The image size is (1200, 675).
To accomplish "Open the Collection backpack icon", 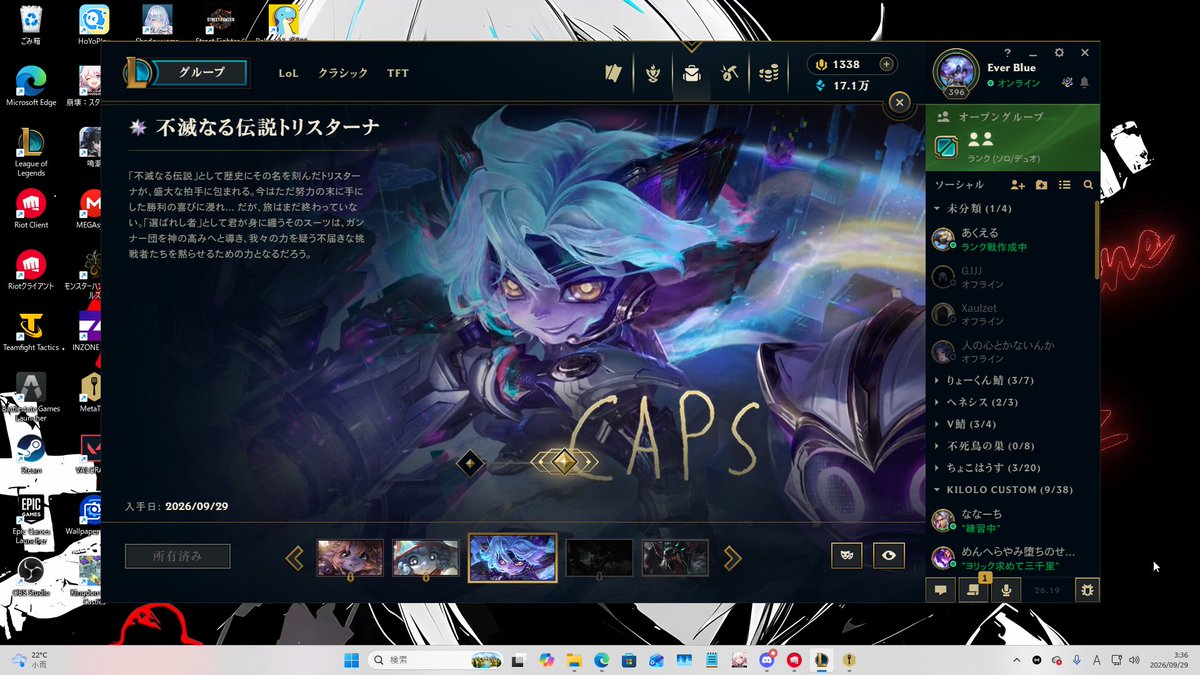I will click(x=691, y=73).
